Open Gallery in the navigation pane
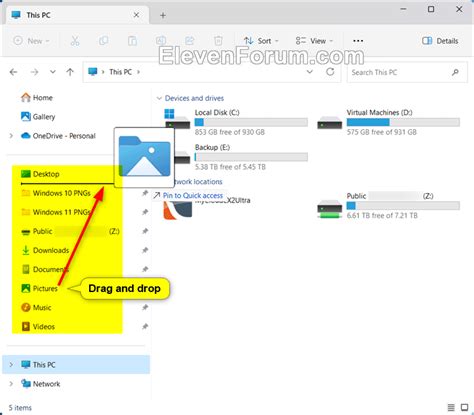The width and height of the screenshot is (474, 415). [x=38, y=117]
